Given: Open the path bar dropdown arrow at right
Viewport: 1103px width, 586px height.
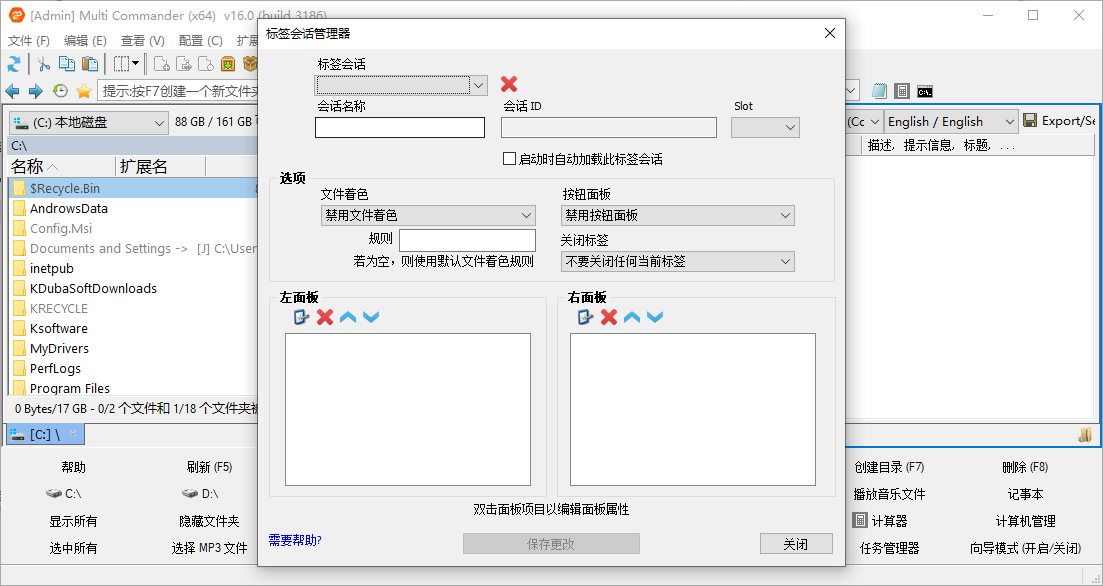Looking at the screenshot, I should [x=852, y=90].
